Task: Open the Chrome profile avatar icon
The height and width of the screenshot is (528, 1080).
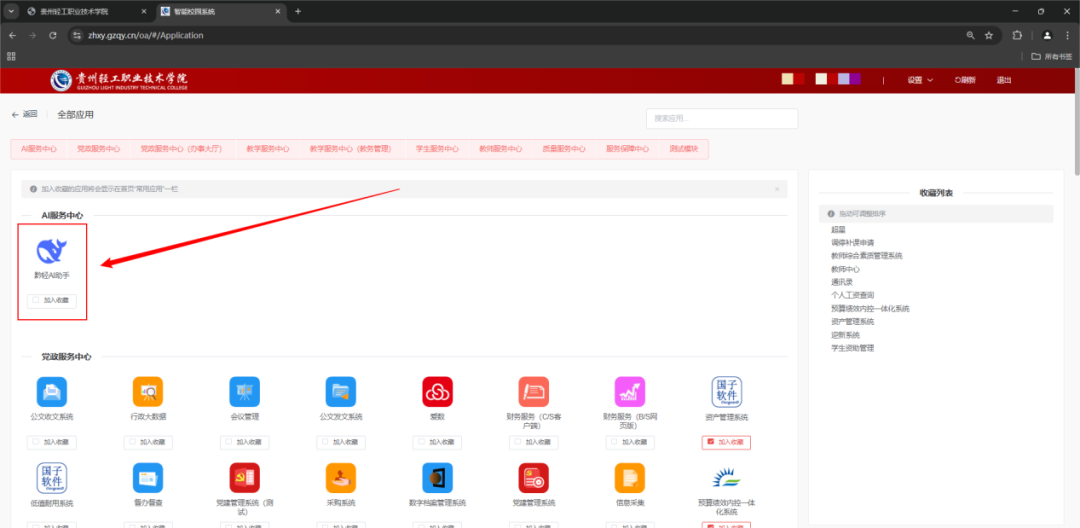Action: click(1047, 35)
